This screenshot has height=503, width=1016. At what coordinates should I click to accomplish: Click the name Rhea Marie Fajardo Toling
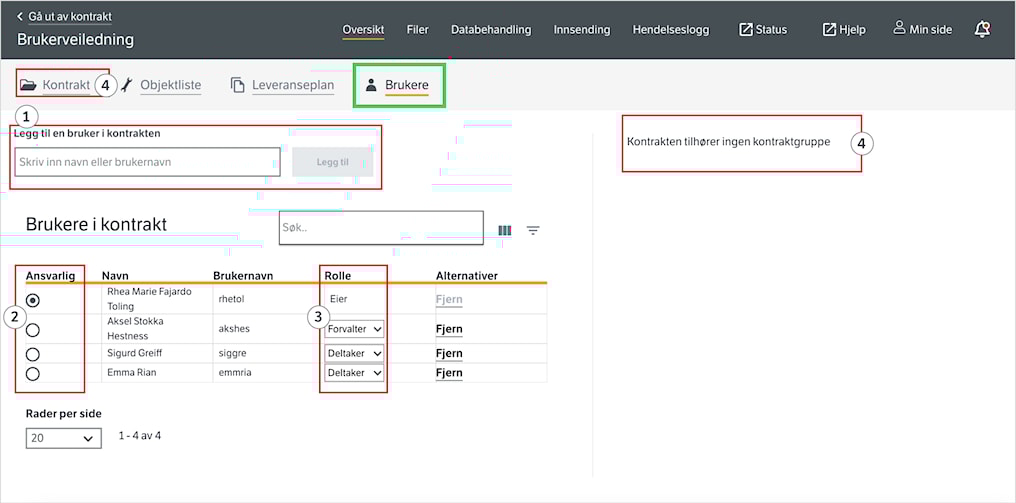pyautogui.click(x=149, y=299)
